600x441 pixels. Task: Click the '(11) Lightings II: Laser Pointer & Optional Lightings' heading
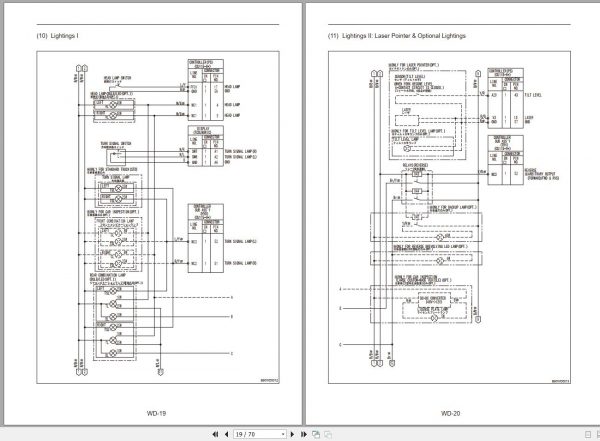pos(397,36)
